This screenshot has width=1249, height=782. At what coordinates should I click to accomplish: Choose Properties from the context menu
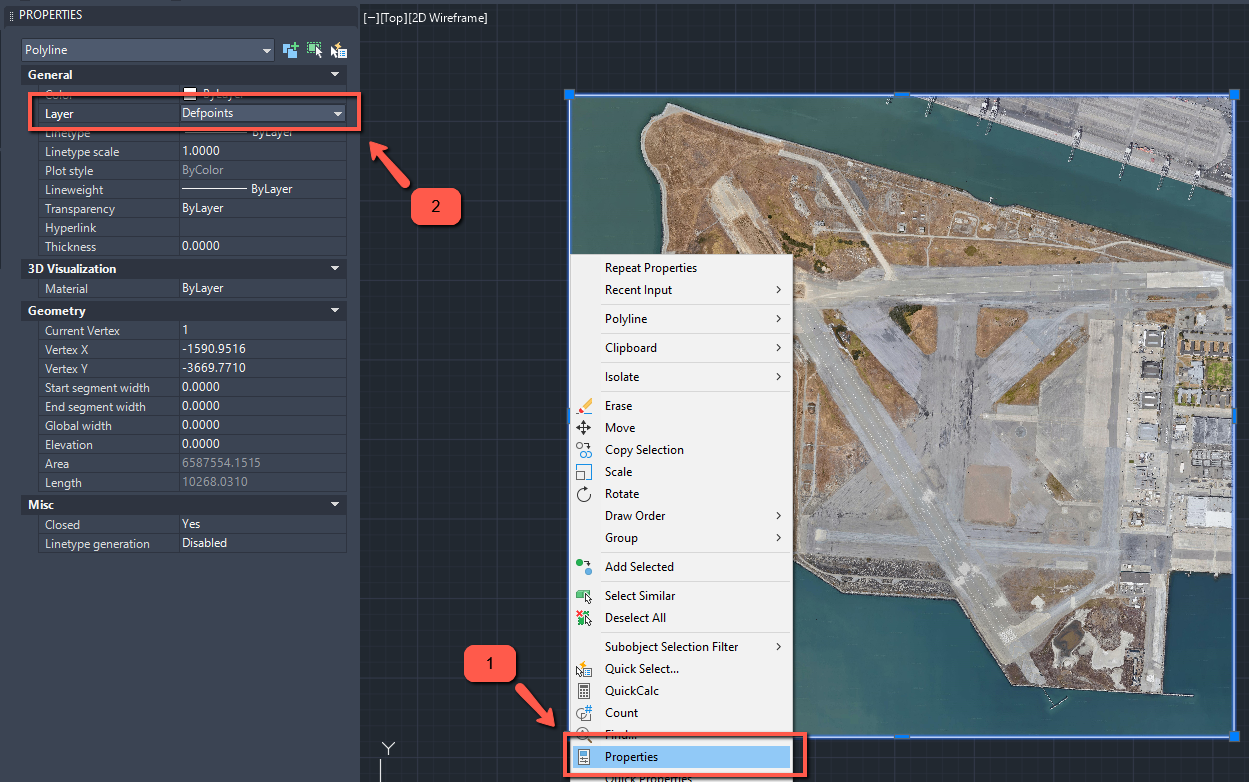[681, 757]
